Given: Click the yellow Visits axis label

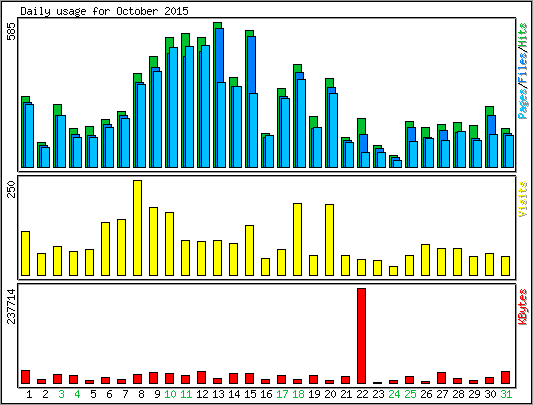Looking at the screenshot, I should coord(523,199).
